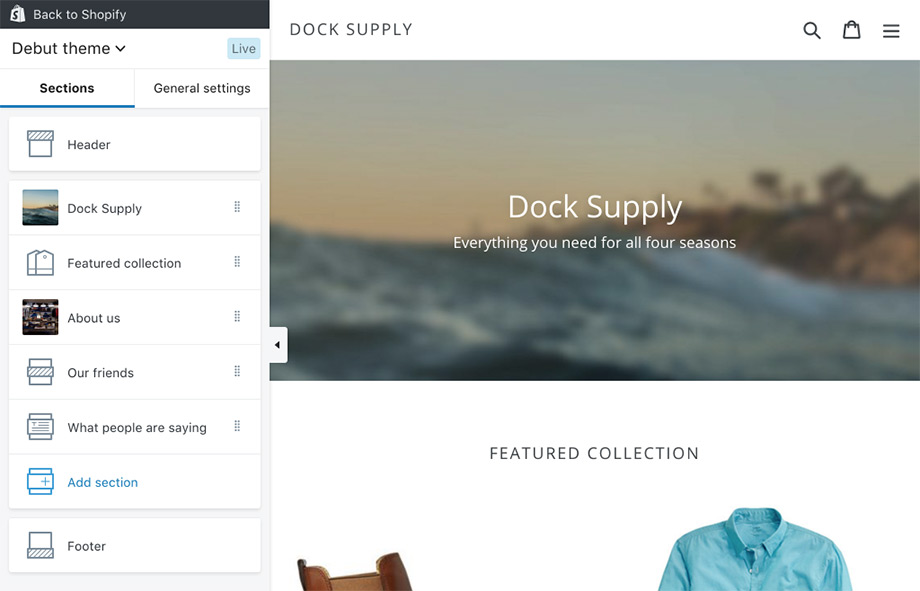This screenshot has height=591, width=920.
Task: Open the blue shirt product image
Action: (x=755, y=549)
